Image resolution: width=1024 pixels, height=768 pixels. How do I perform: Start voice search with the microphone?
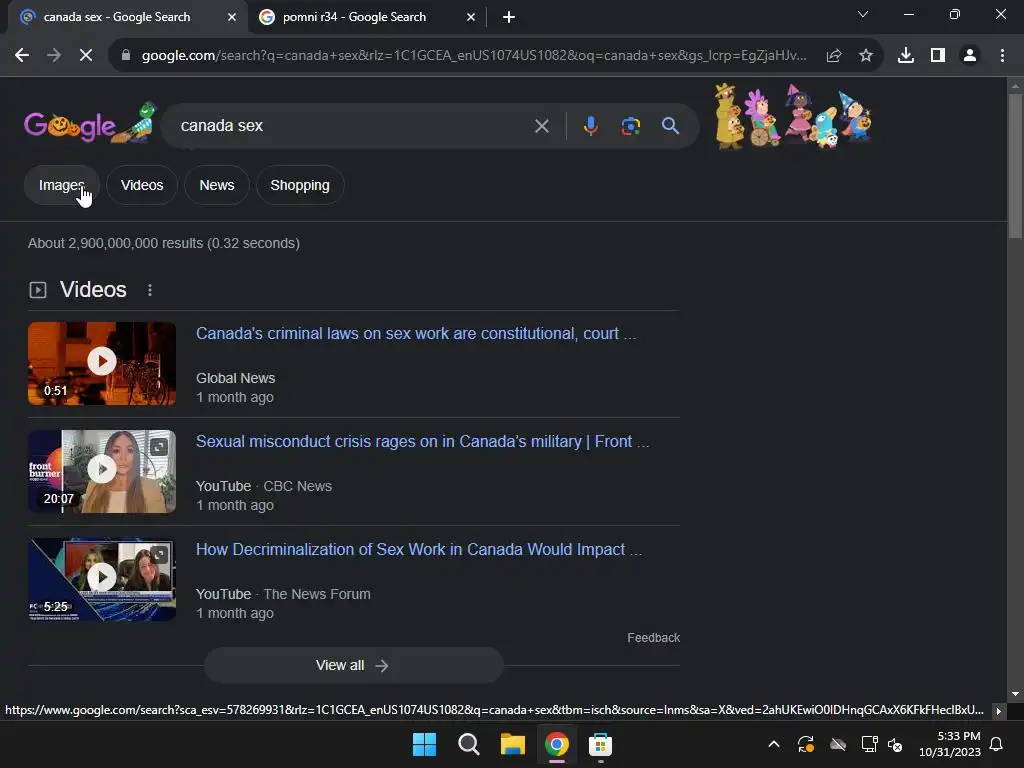point(590,125)
